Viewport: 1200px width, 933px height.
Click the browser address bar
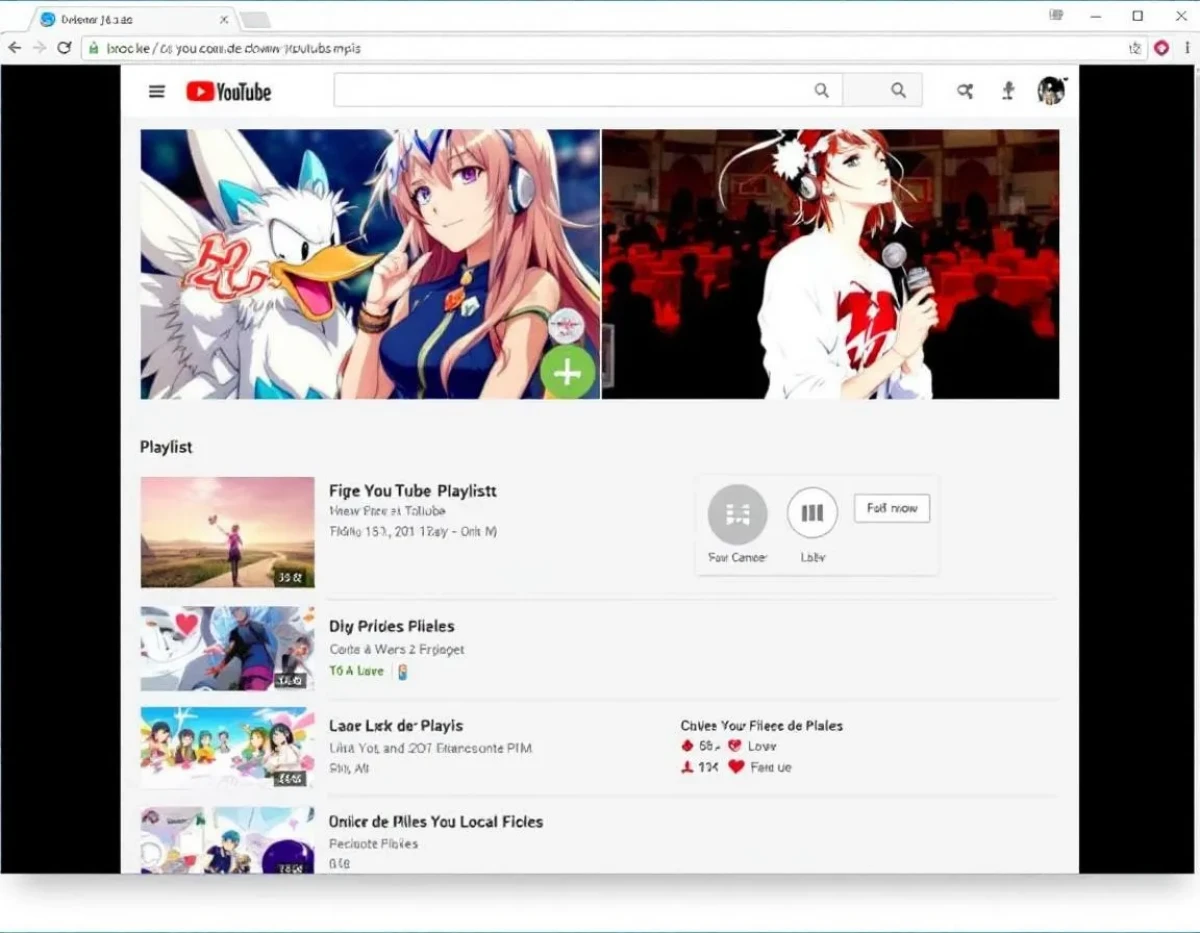click(612, 48)
